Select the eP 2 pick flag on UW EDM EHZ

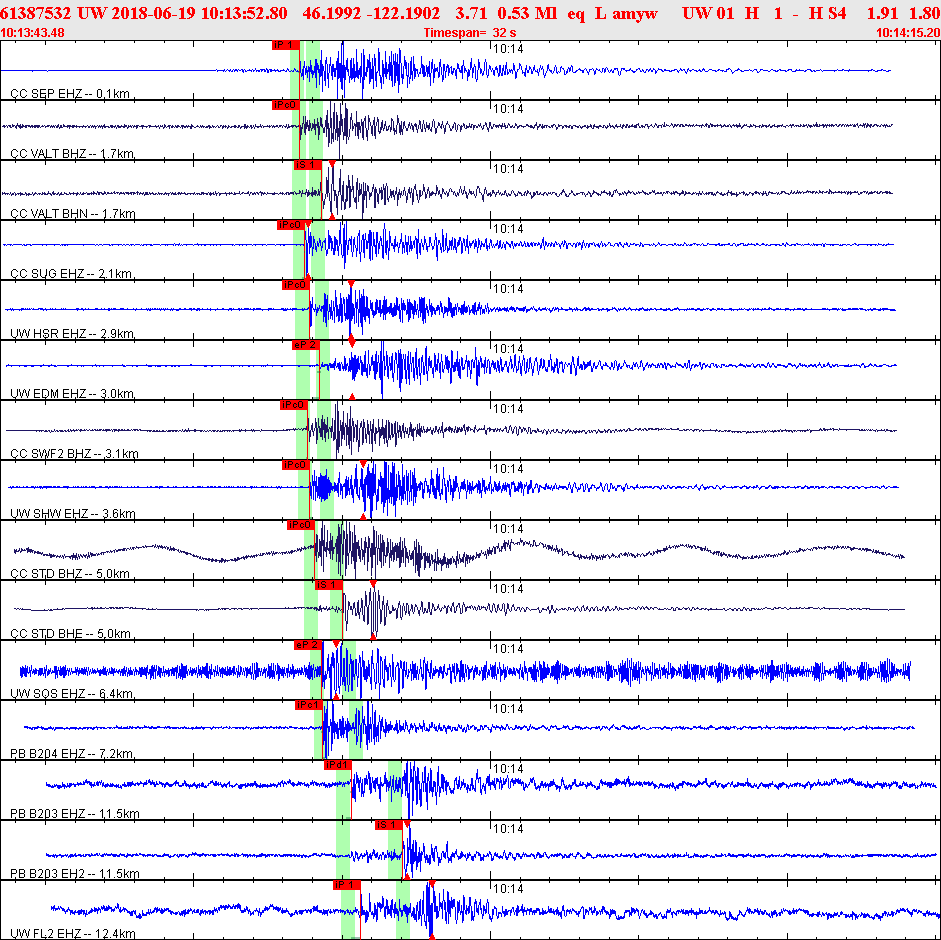pos(305,345)
